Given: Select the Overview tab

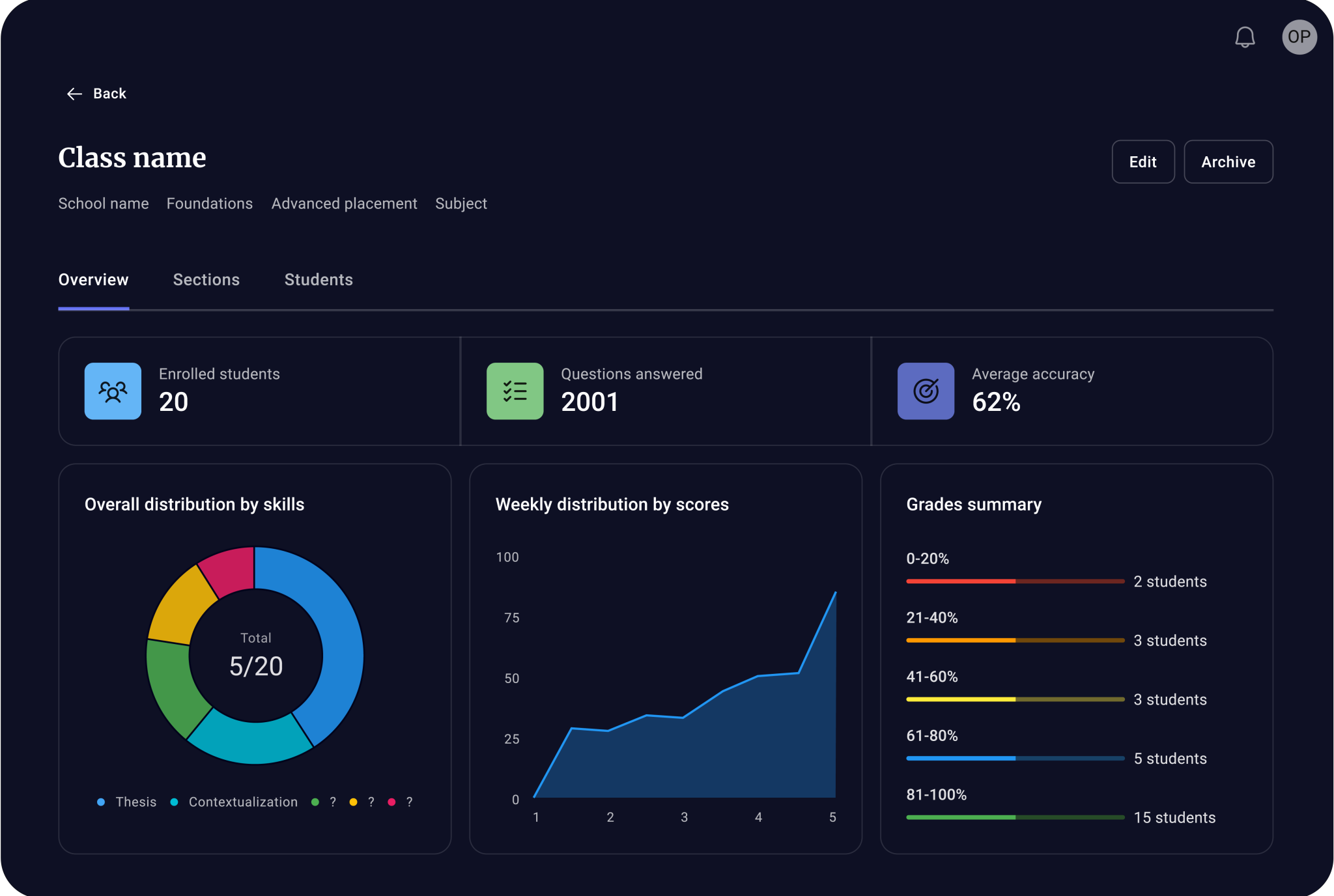Looking at the screenshot, I should [93, 280].
